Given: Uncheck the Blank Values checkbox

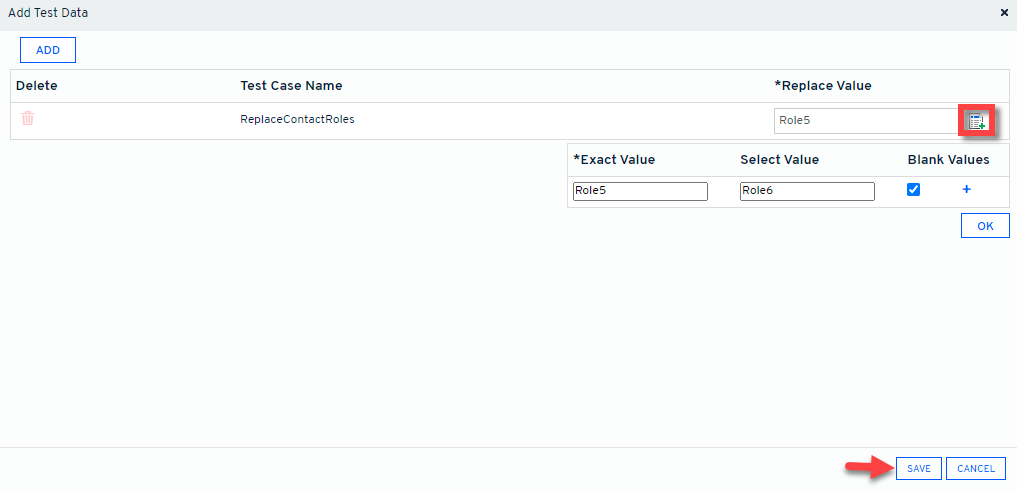Looking at the screenshot, I should 913,190.
